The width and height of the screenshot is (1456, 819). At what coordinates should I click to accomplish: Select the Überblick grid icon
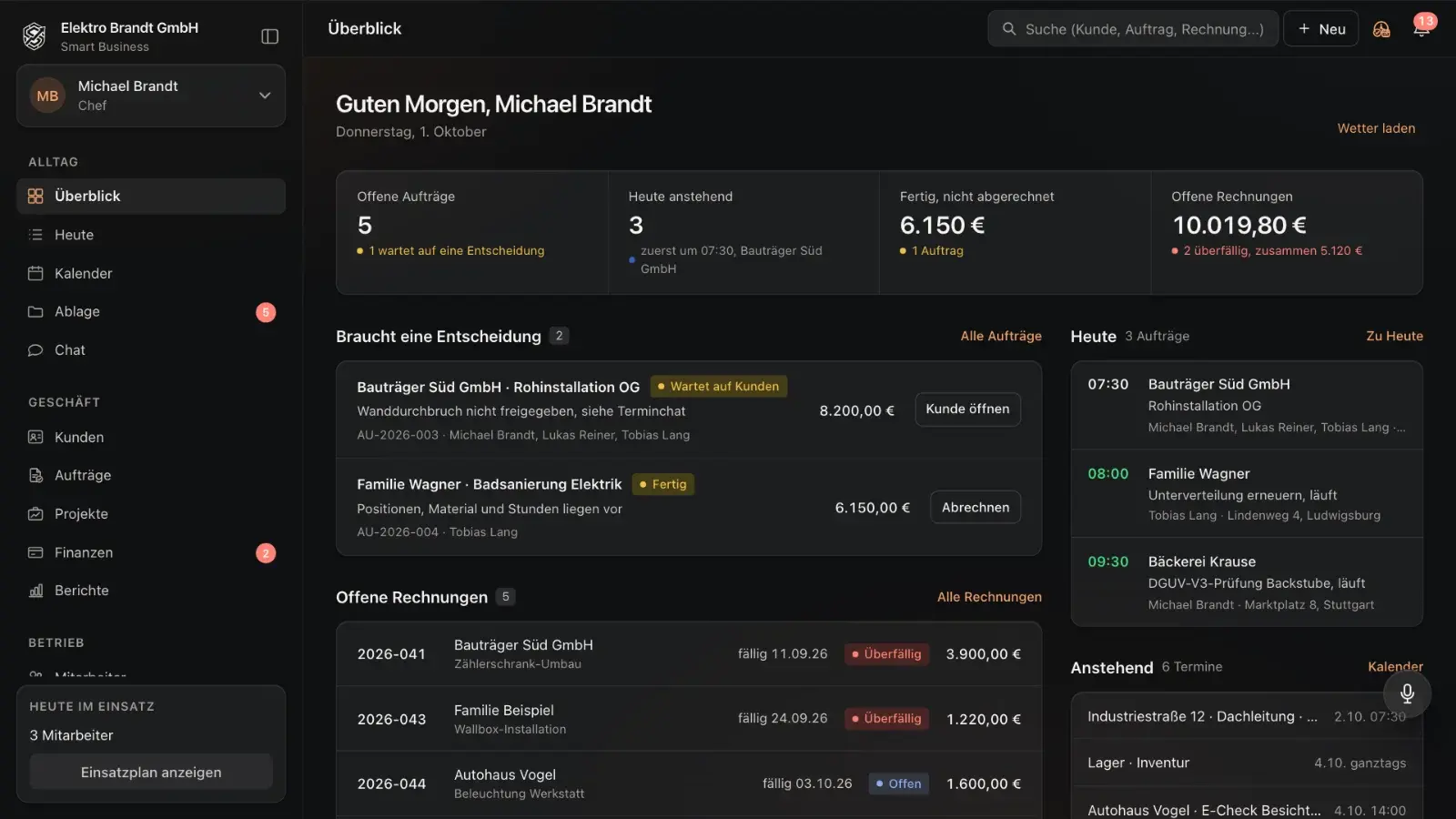pos(35,196)
